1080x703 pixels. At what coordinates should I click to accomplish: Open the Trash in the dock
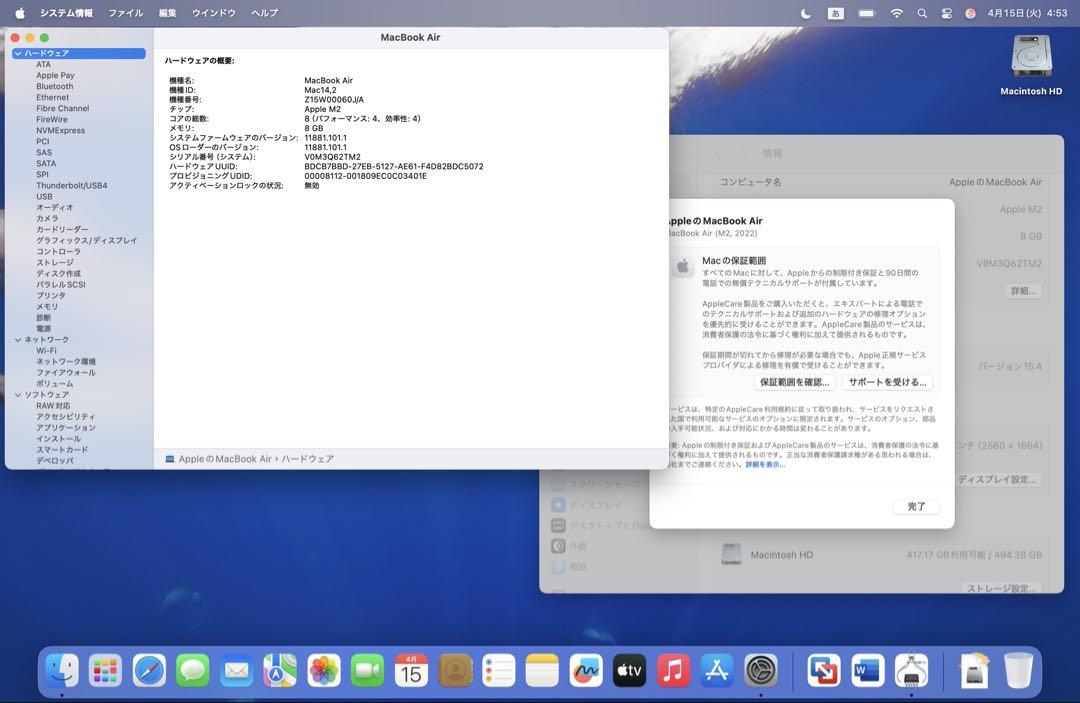tap(1018, 671)
